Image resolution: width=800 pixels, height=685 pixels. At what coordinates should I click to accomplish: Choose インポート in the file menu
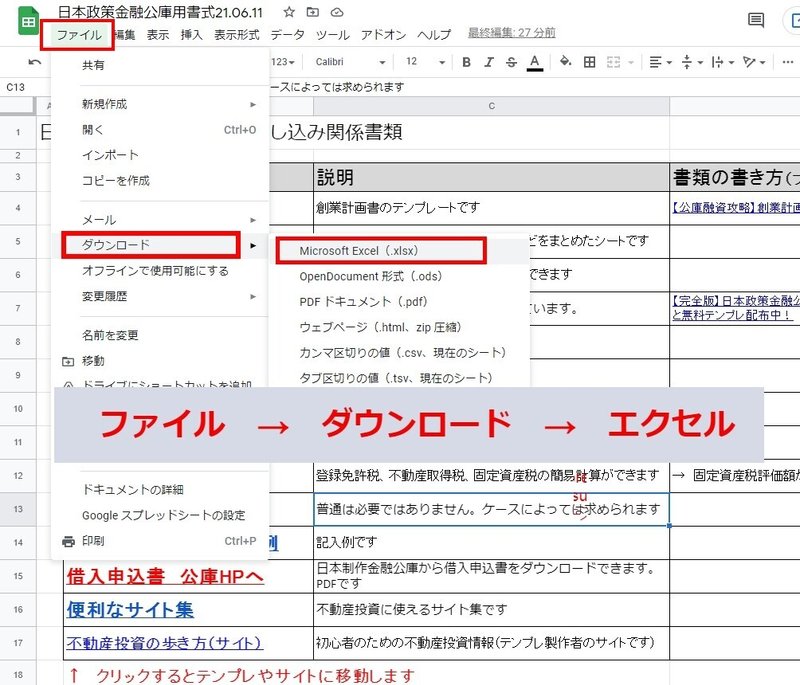(160, 155)
